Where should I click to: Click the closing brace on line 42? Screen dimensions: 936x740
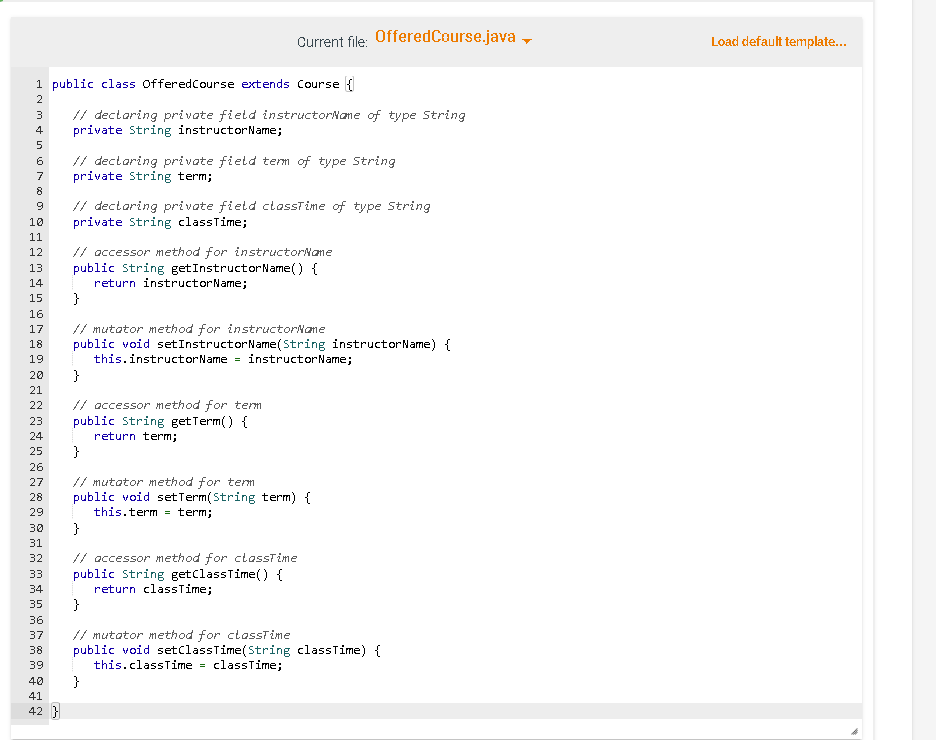point(54,711)
